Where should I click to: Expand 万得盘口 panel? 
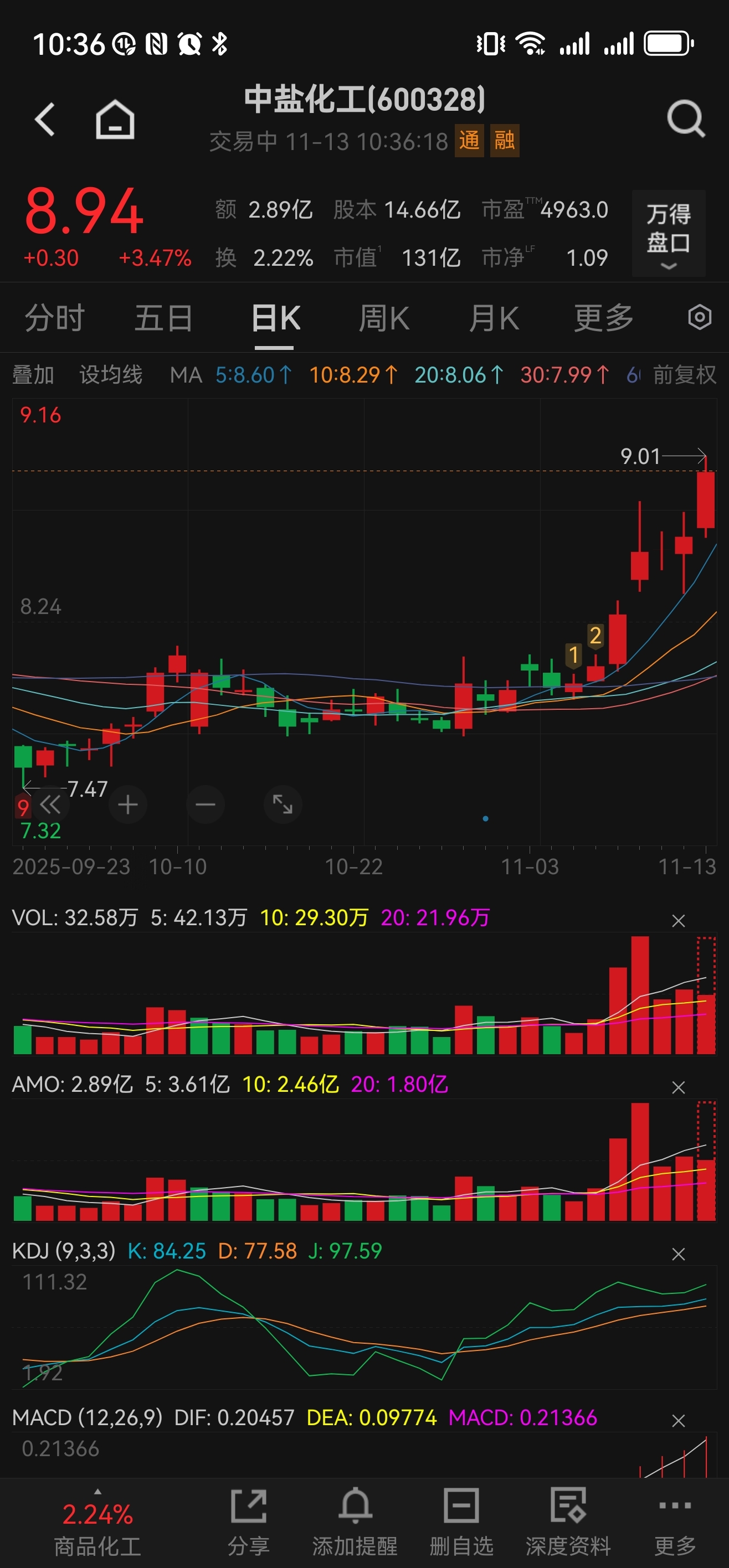tap(668, 234)
